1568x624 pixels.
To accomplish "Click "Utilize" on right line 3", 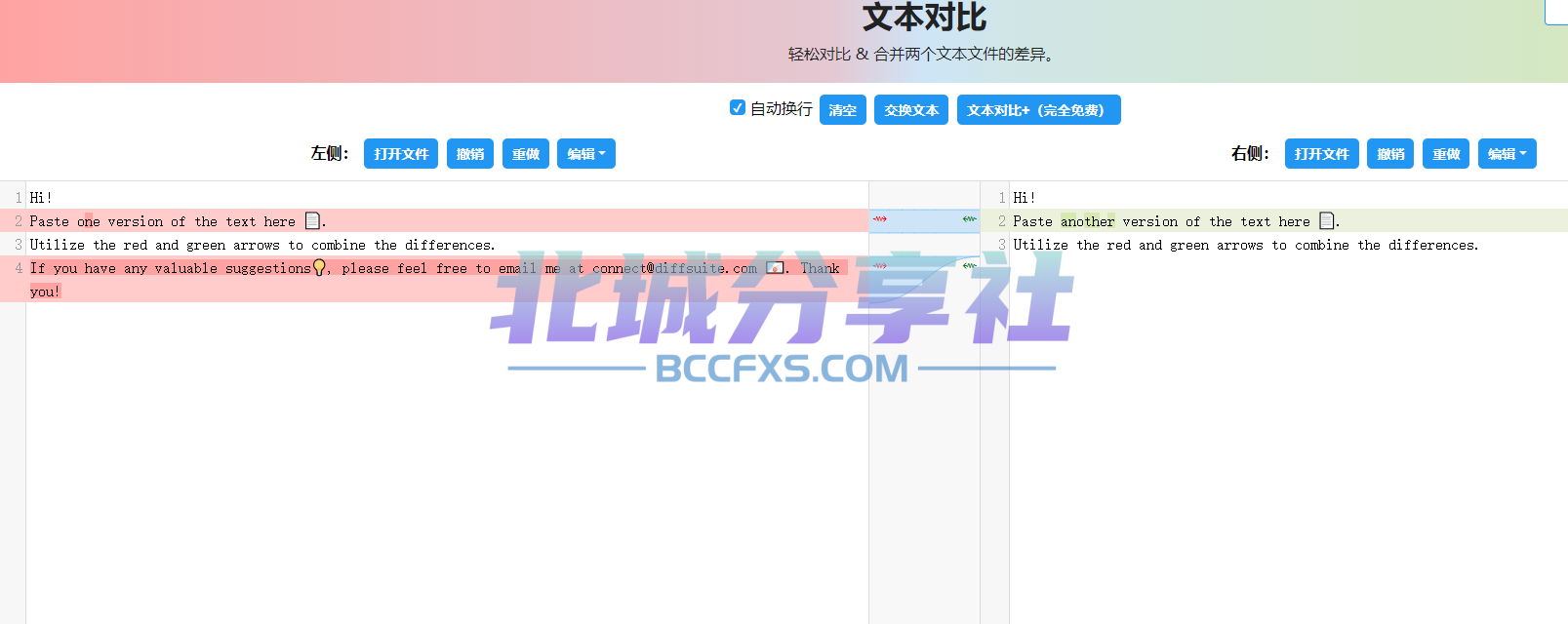I will [x=1041, y=245].
